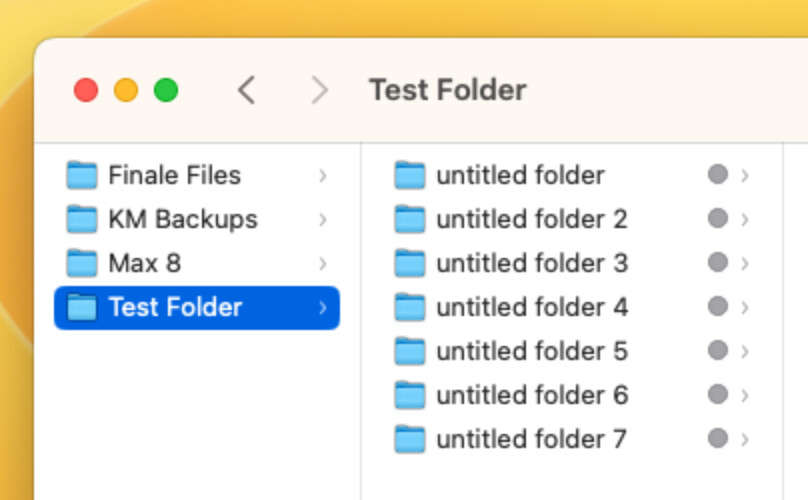
Task: Go back with the left chevron button
Action: 246,90
